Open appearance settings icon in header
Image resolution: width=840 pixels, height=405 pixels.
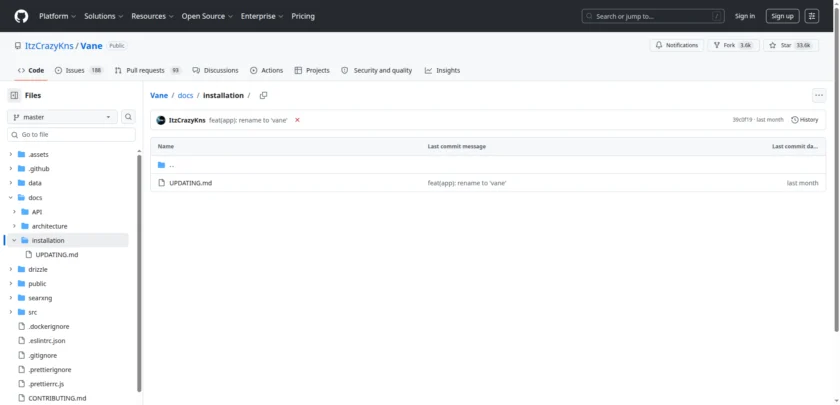tap(812, 16)
